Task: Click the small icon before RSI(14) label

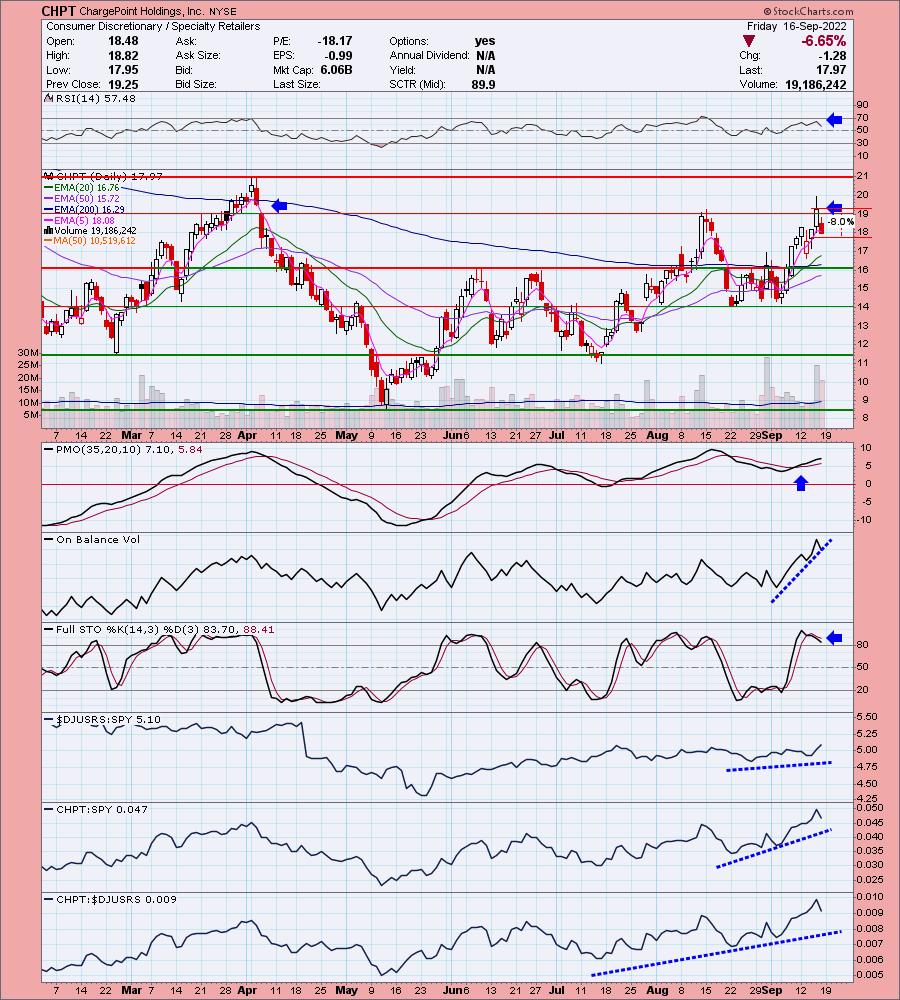Action: (x=49, y=98)
